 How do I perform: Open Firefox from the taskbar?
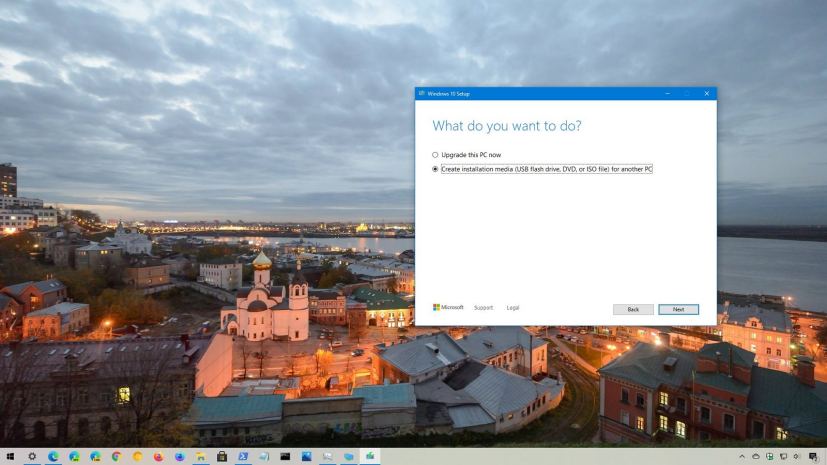tap(159, 456)
